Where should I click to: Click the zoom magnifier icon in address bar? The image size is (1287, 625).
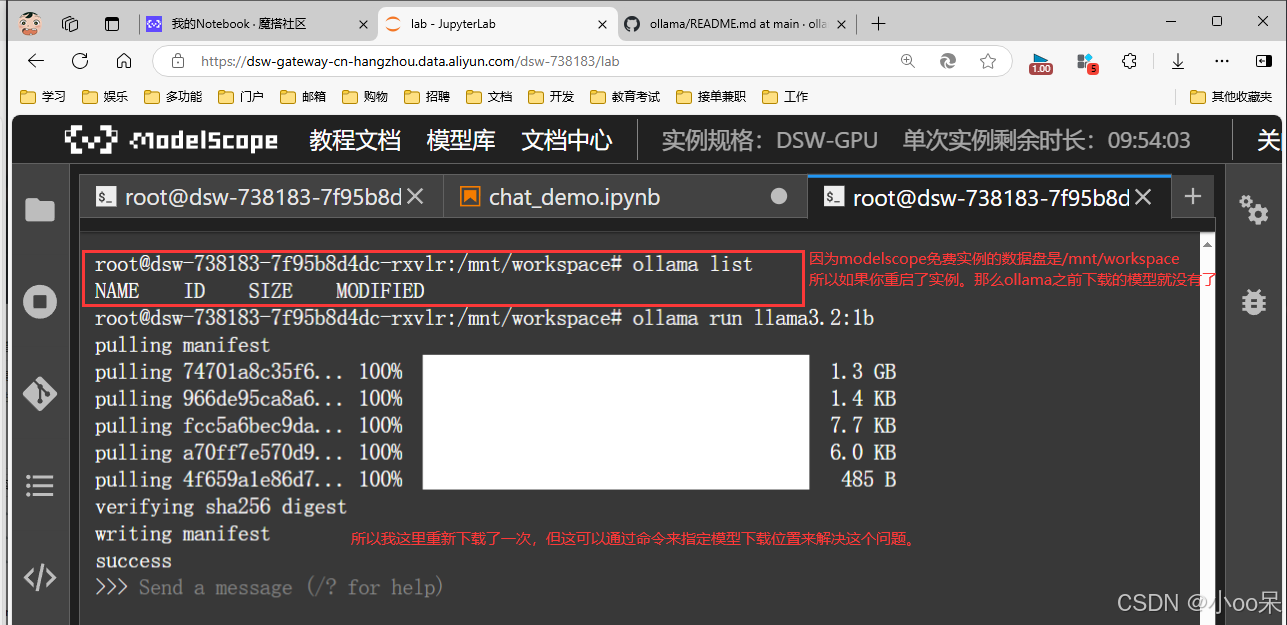coord(908,61)
